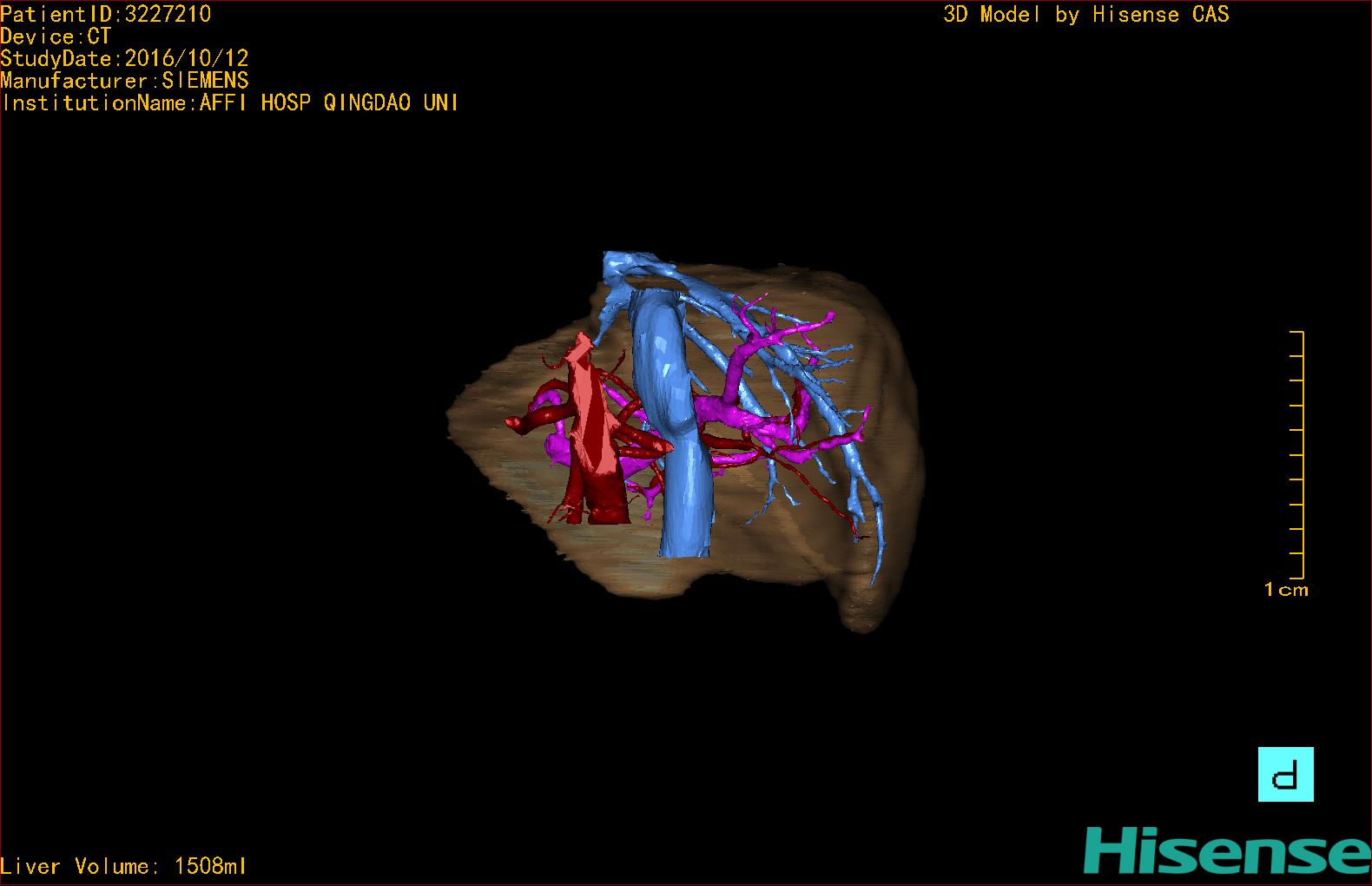The image size is (1372, 886).
Task: Select the 'Liver Volume: 1508ml' text
Action: tap(123, 866)
